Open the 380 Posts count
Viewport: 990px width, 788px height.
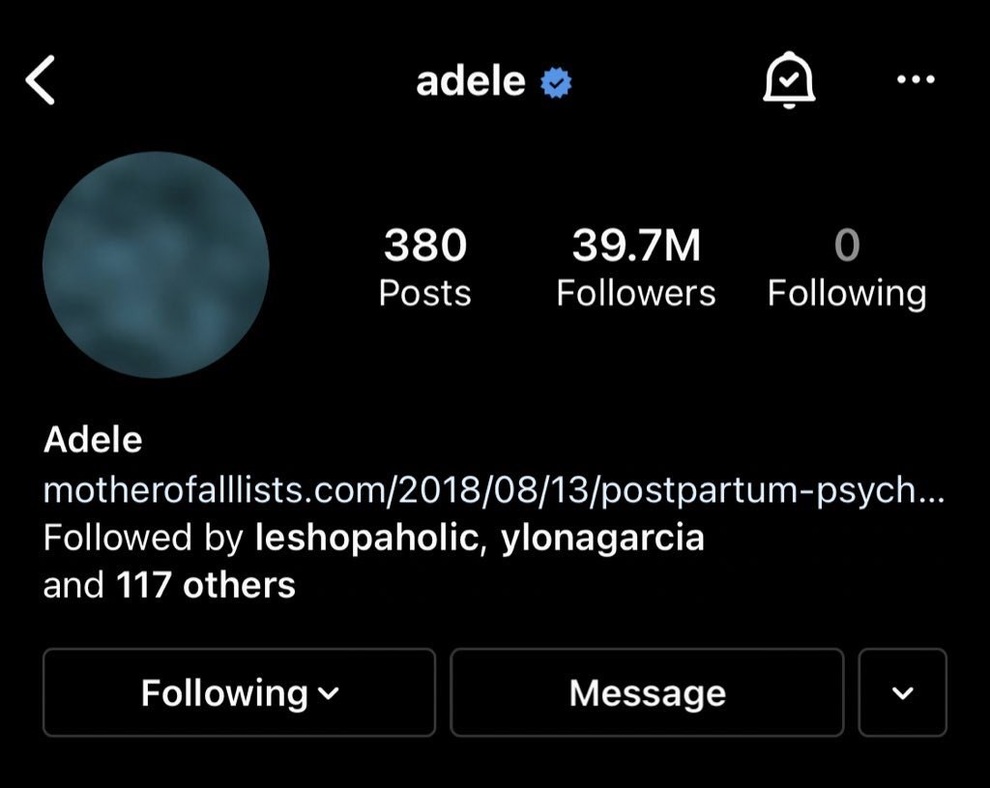pyautogui.click(x=425, y=268)
